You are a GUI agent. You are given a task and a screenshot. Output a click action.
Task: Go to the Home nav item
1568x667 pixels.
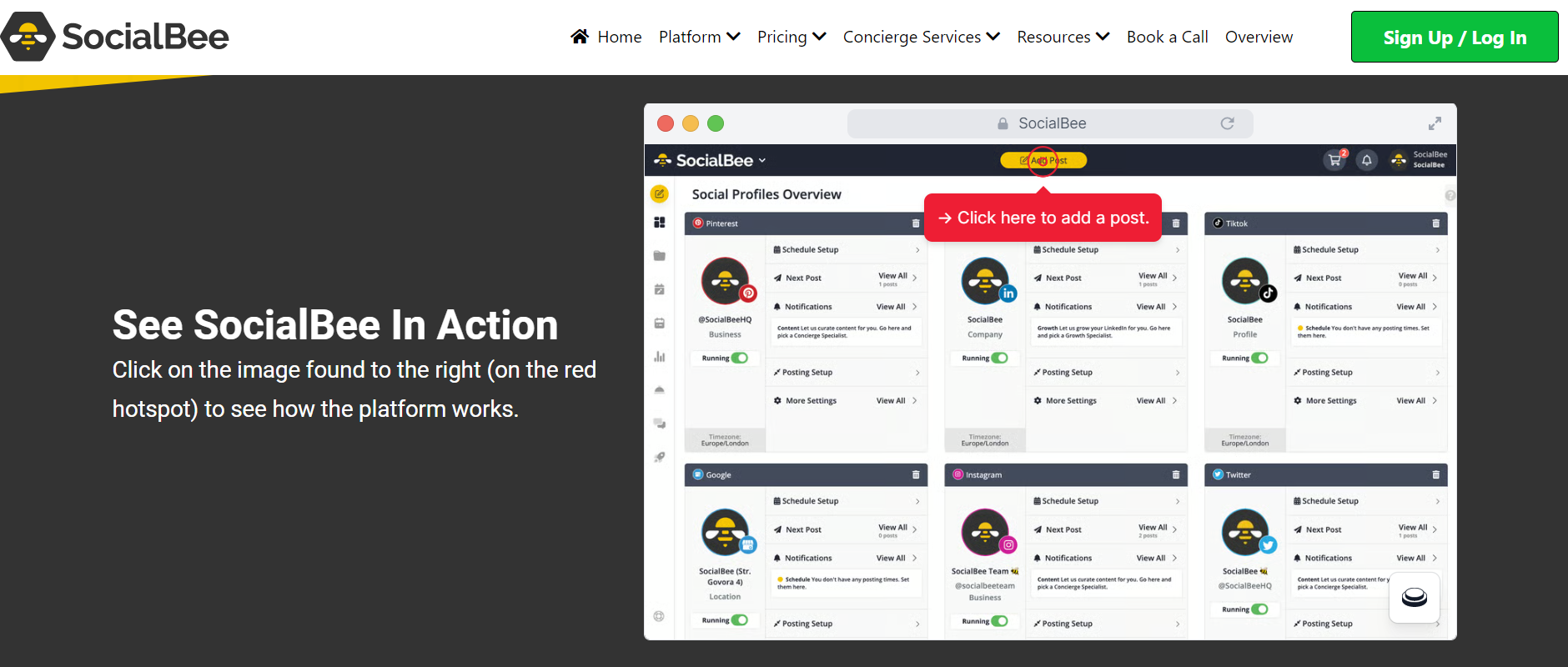(x=606, y=37)
